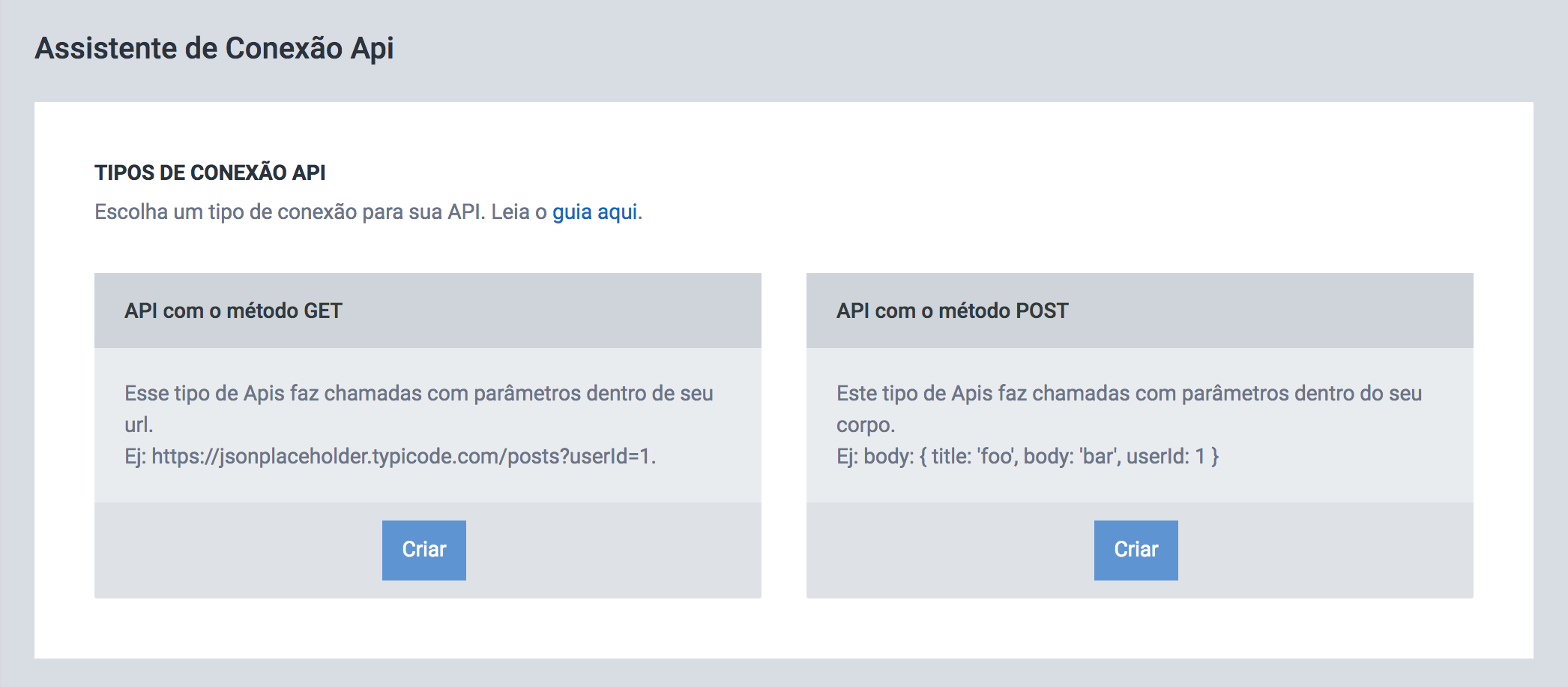Click the body example with title 'foo'

tap(1041, 456)
